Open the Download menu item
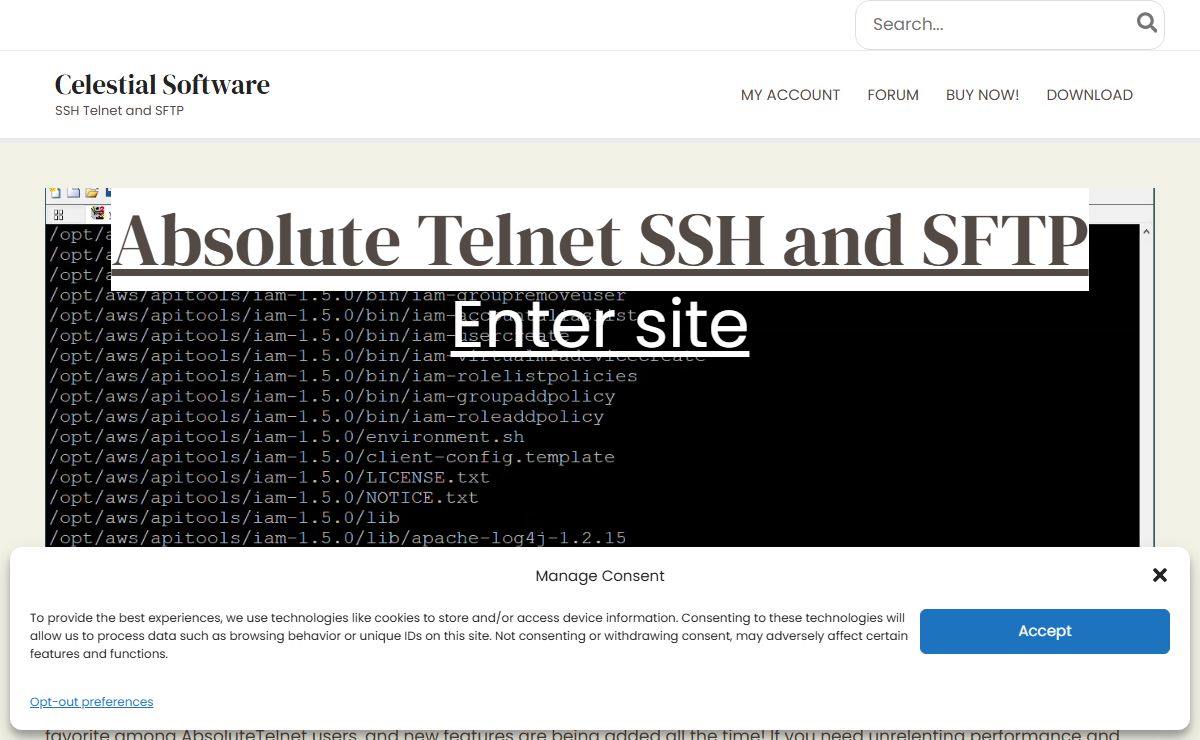 click(1089, 95)
